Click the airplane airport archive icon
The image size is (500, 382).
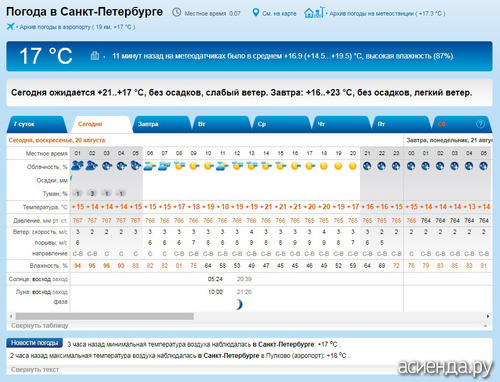10,26
